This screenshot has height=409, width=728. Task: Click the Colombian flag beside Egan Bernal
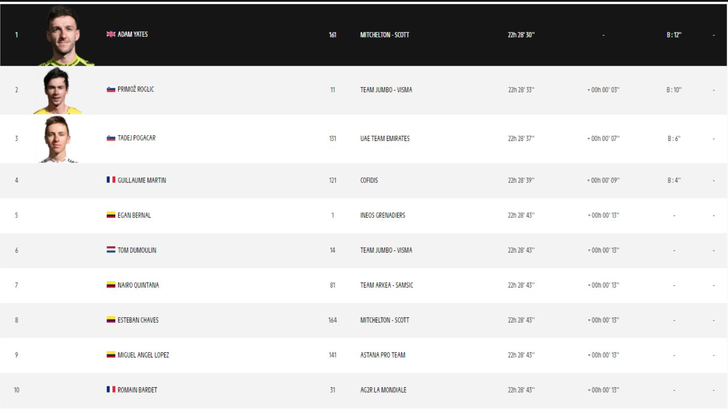[111, 215]
